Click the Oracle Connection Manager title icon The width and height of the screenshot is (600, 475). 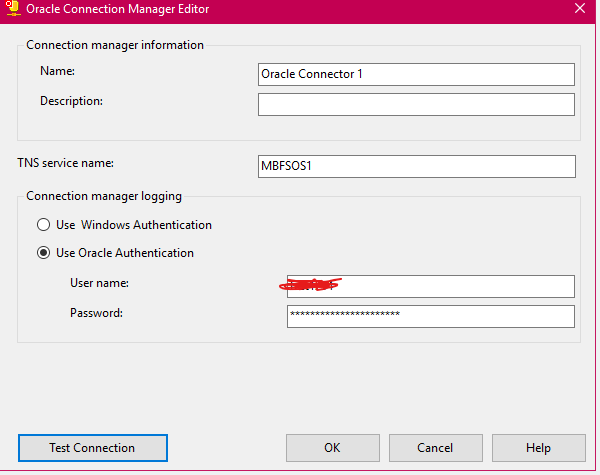click(x=13, y=8)
